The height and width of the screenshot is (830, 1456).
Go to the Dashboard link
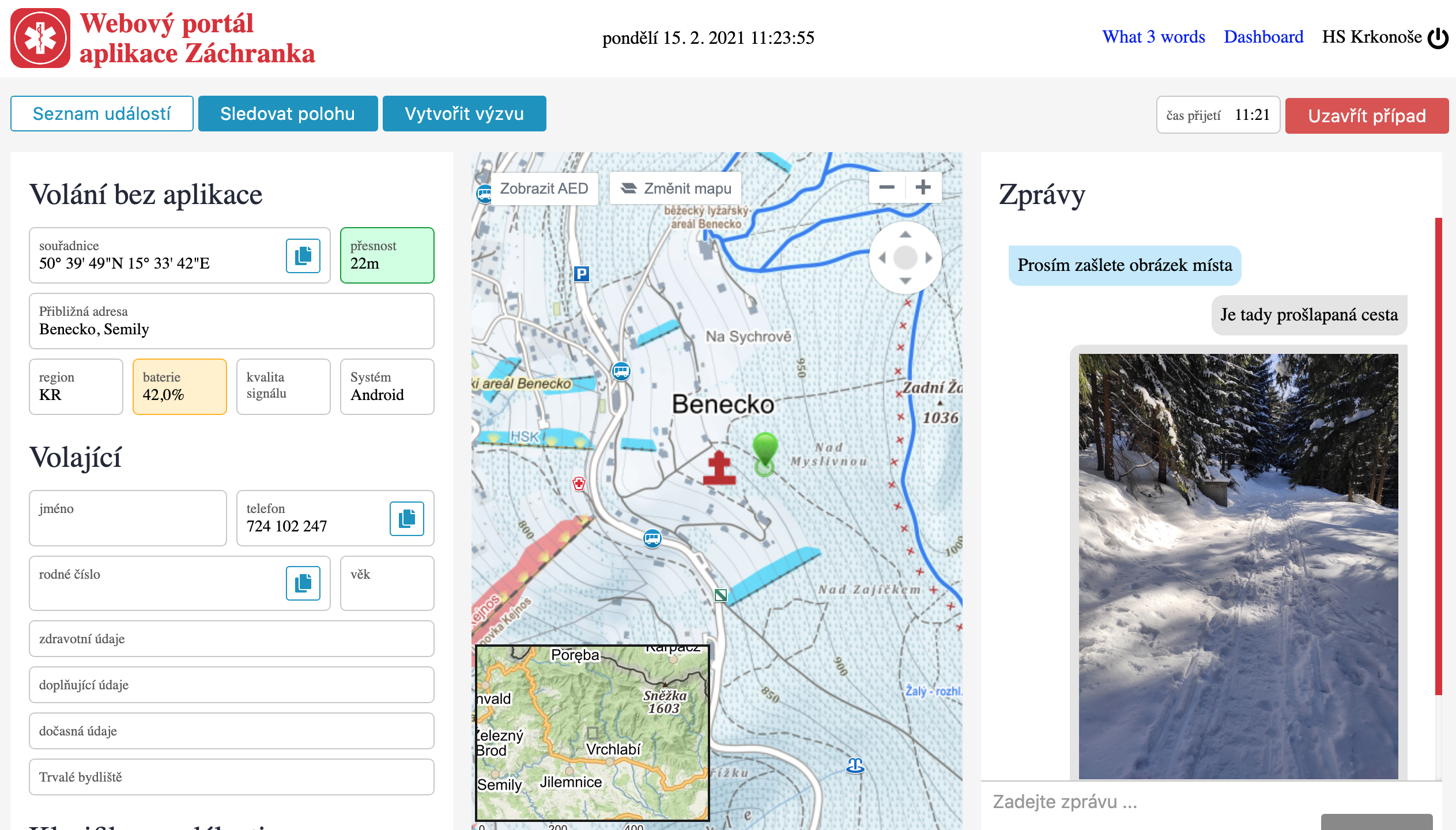click(x=1264, y=37)
